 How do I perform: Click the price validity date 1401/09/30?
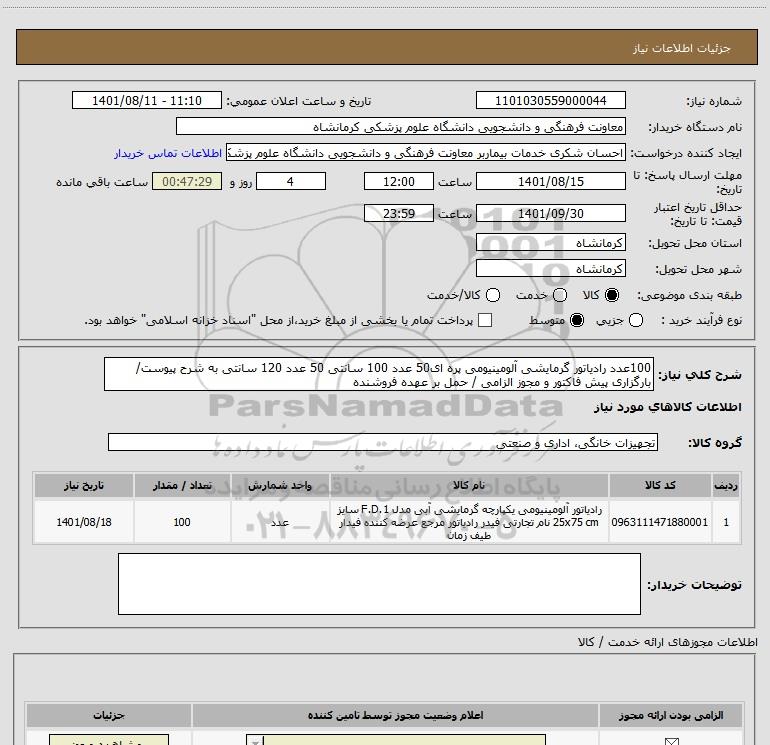tap(550, 214)
